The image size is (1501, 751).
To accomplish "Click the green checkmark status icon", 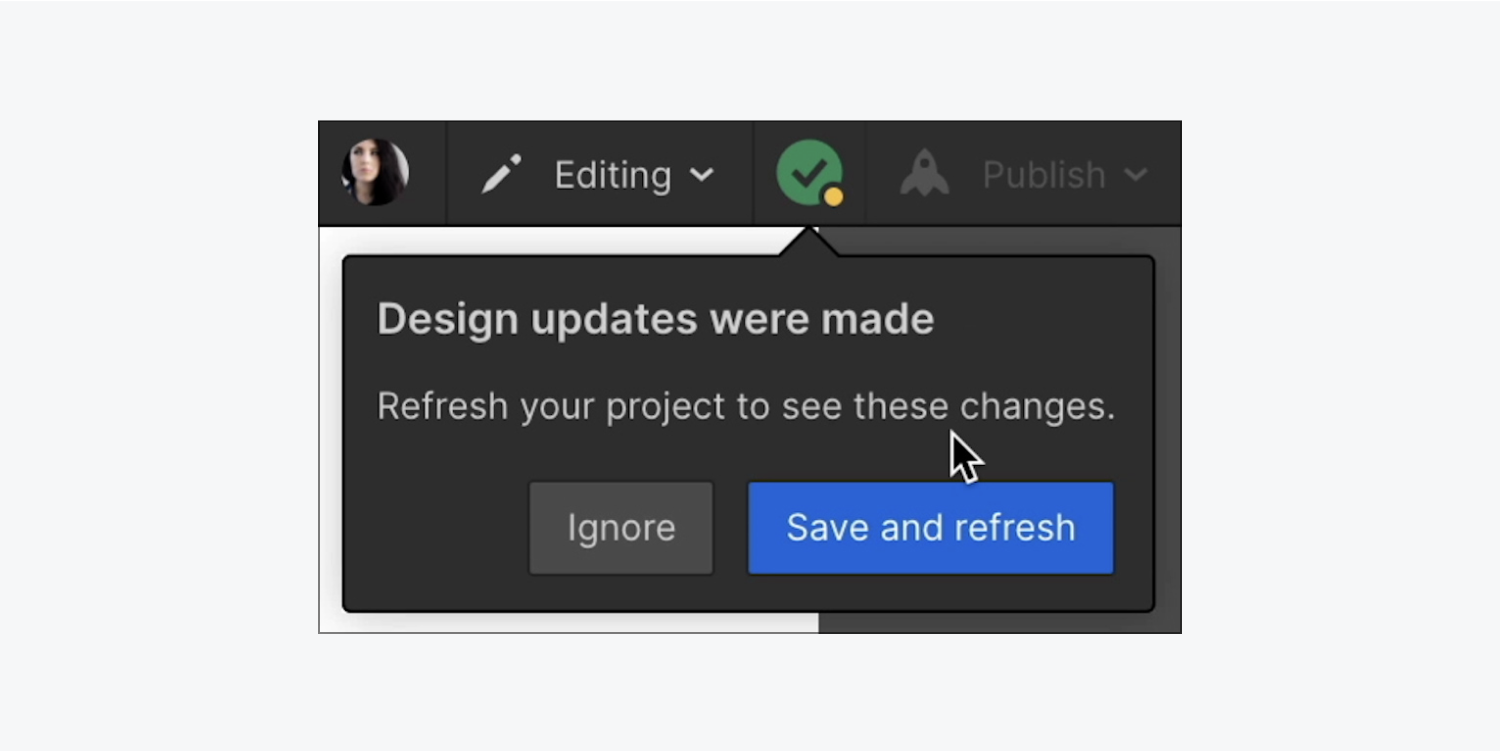I will 809,172.
